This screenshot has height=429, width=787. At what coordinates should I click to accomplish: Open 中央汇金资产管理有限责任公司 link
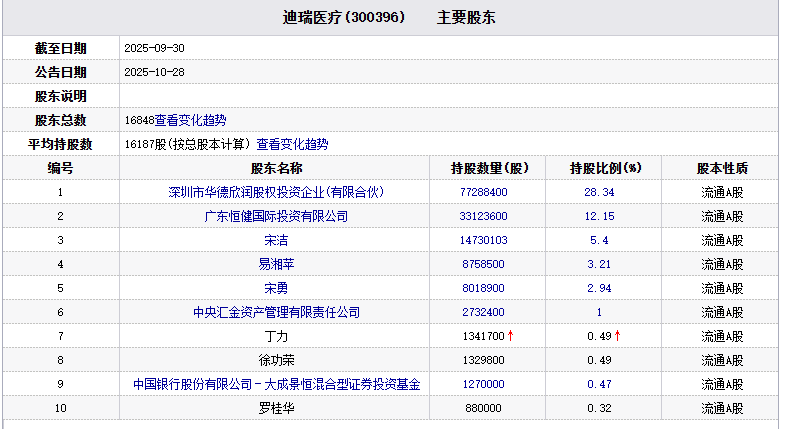[276, 312]
